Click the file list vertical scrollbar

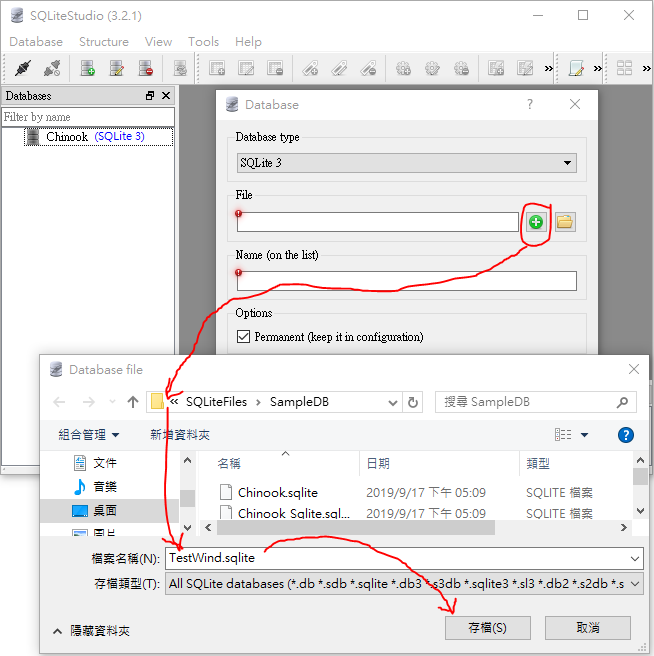point(640,477)
